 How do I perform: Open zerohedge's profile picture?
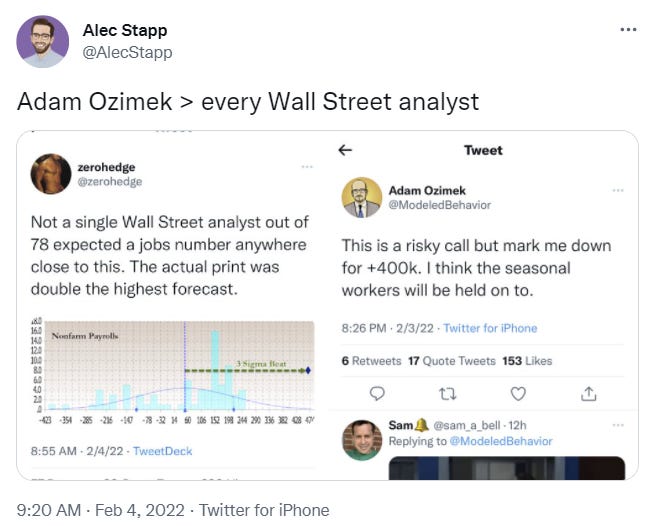[x=51, y=174]
